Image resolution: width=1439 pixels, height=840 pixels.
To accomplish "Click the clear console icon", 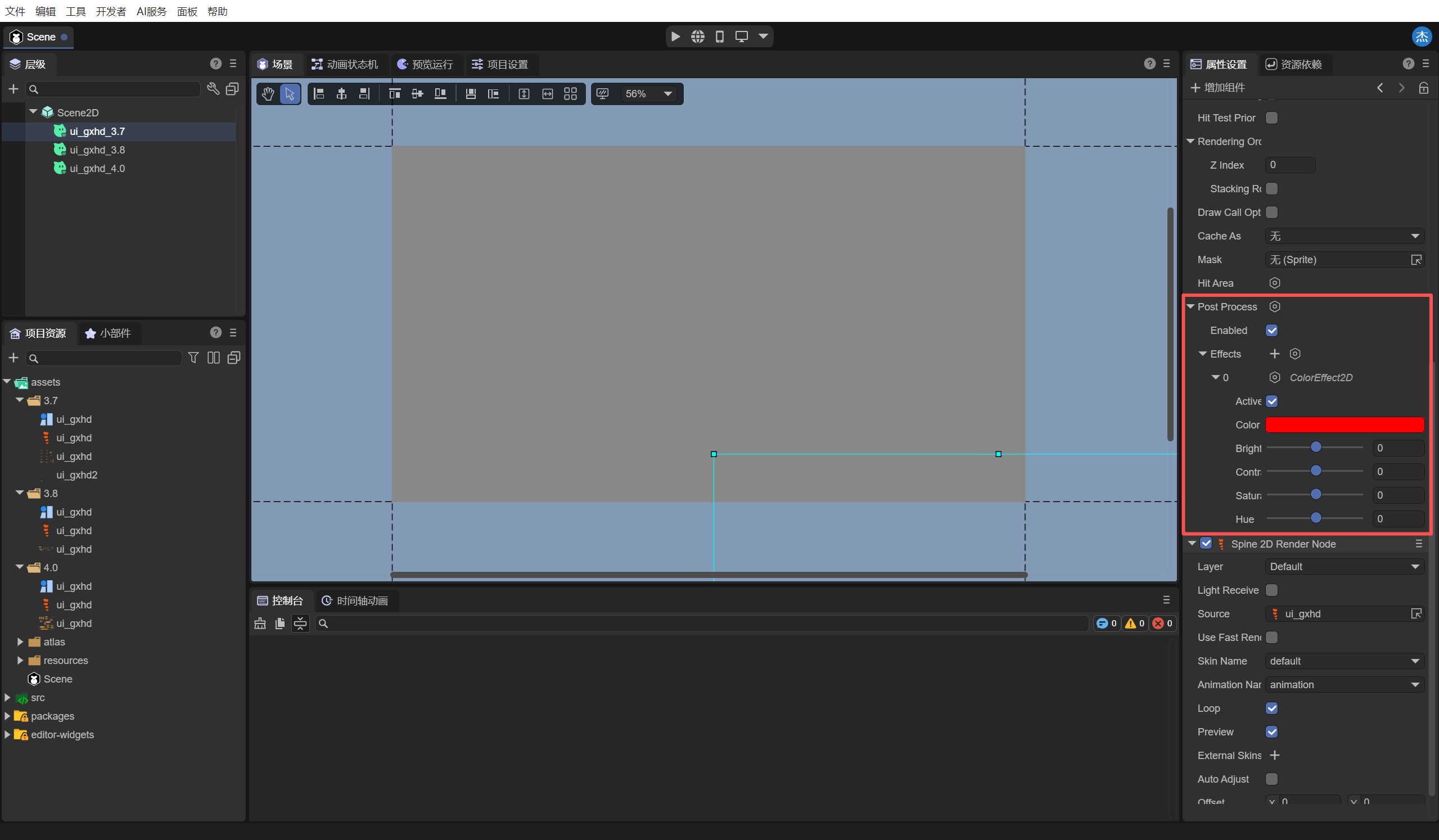I will [x=260, y=624].
